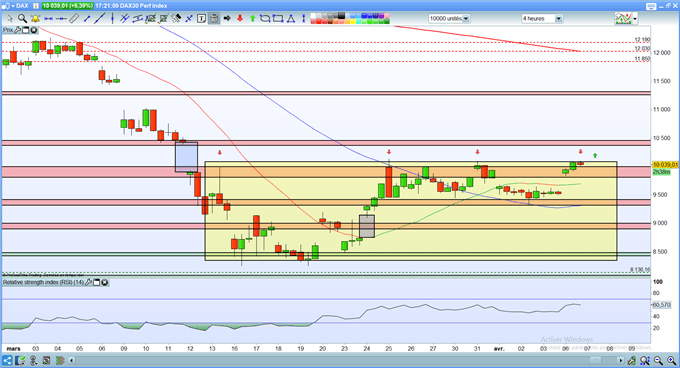Click the horizontal time scrollbar track

coord(347,360)
